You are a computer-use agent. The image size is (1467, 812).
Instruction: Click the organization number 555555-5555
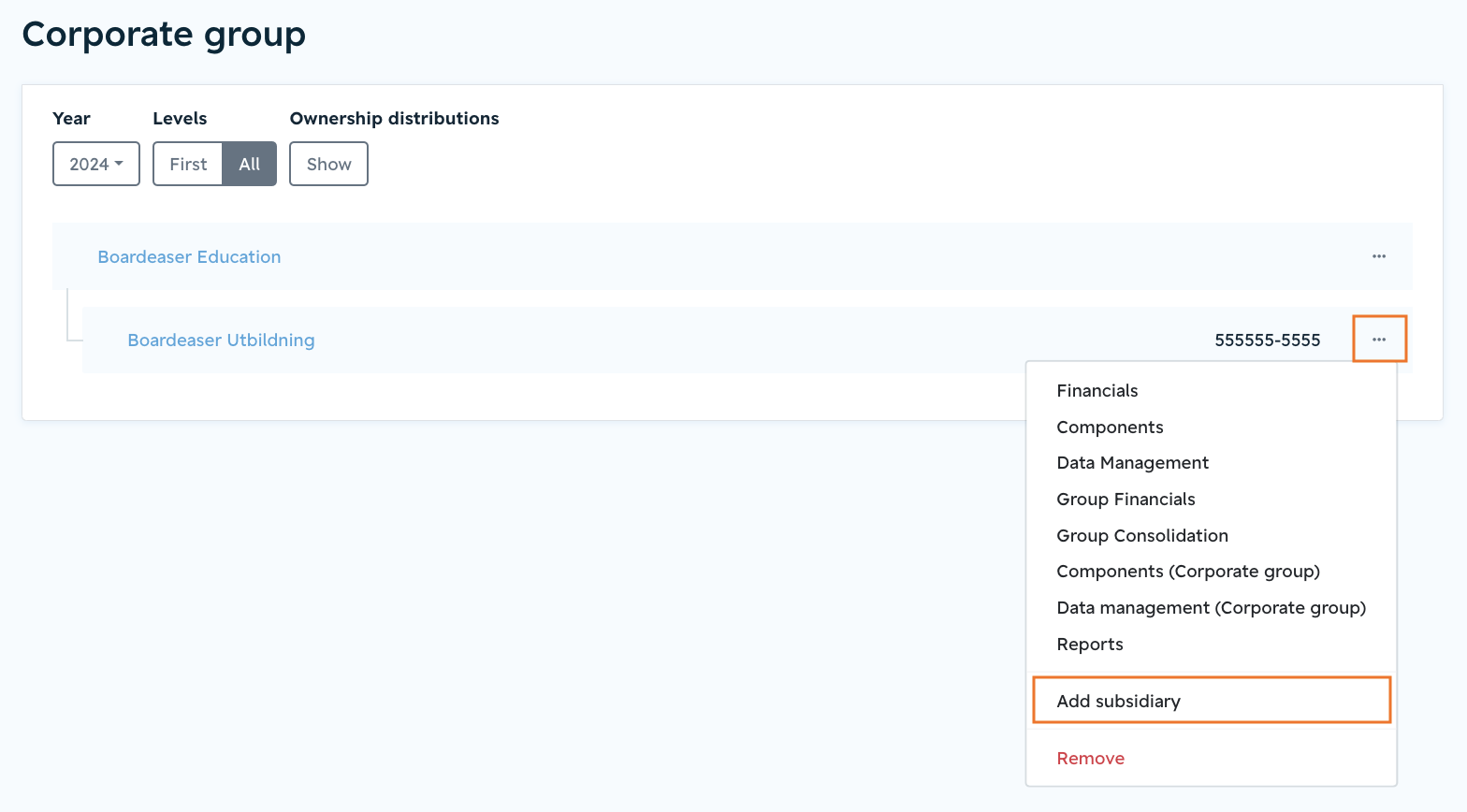click(x=1268, y=341)
